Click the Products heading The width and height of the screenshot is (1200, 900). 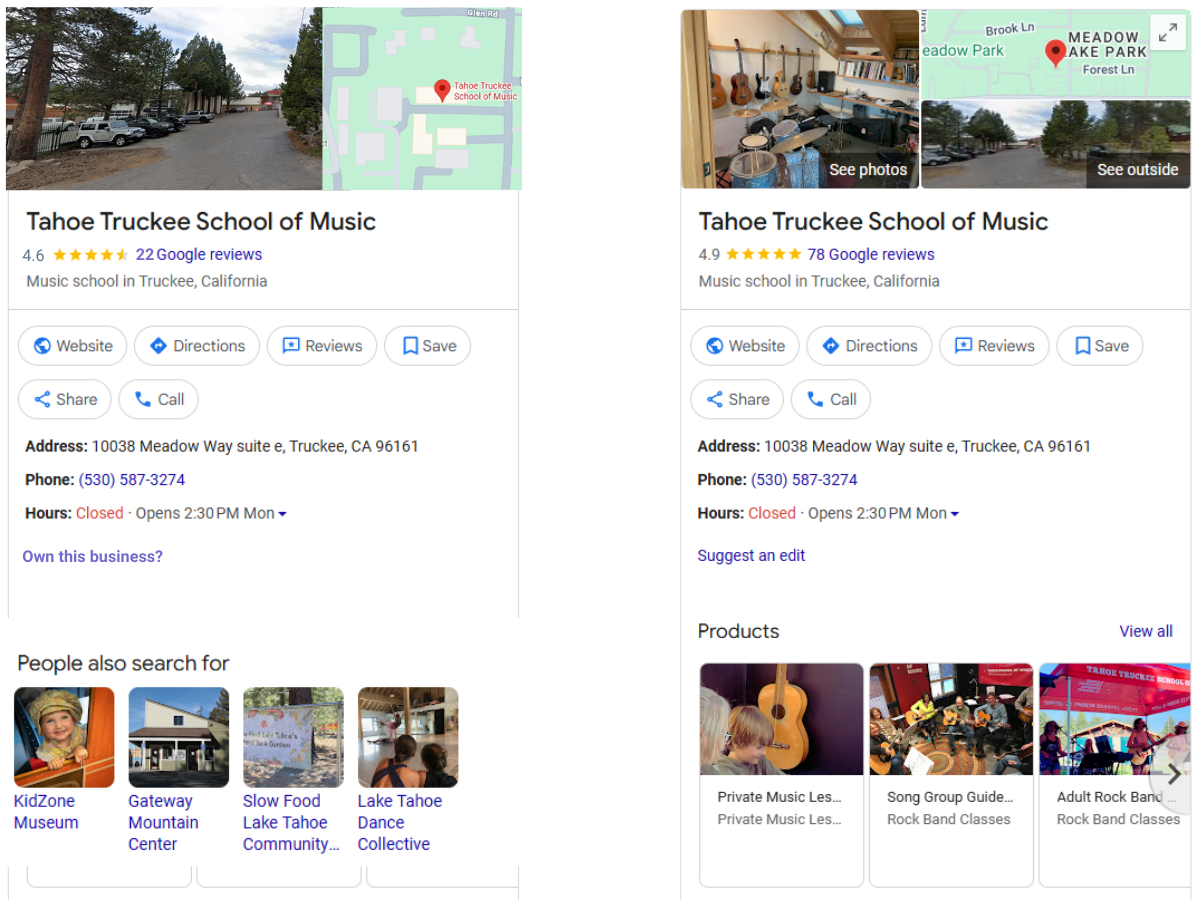738,631
